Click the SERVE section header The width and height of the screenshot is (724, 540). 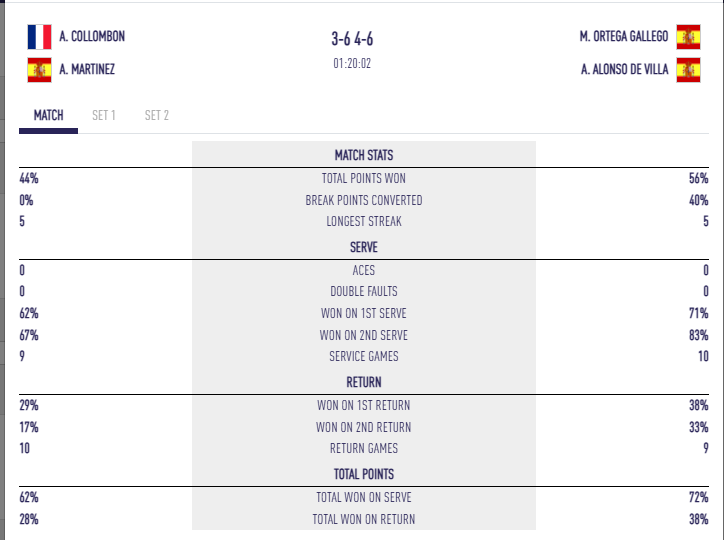(364, 247)
